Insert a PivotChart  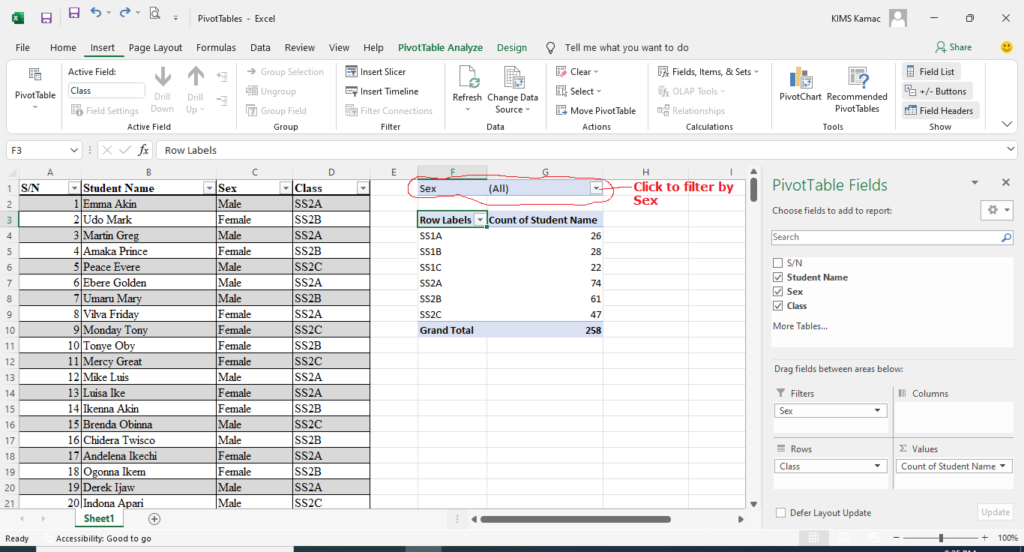click(800, 84)
